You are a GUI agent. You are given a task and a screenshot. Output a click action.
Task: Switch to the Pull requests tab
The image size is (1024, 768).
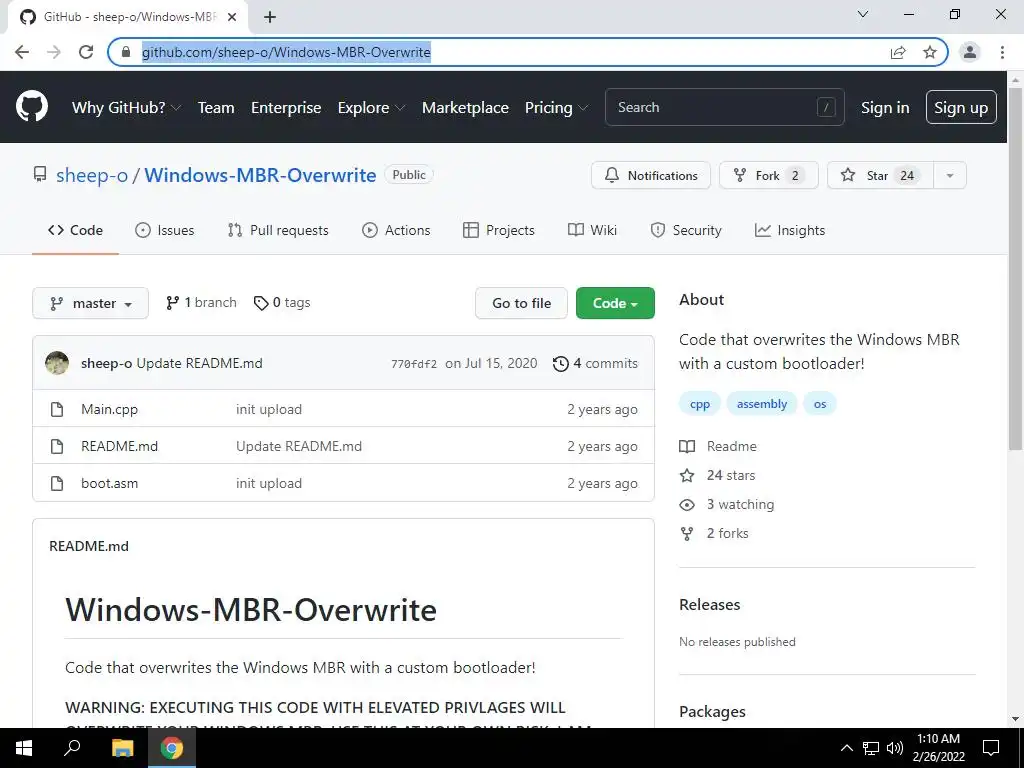(278, 231)
